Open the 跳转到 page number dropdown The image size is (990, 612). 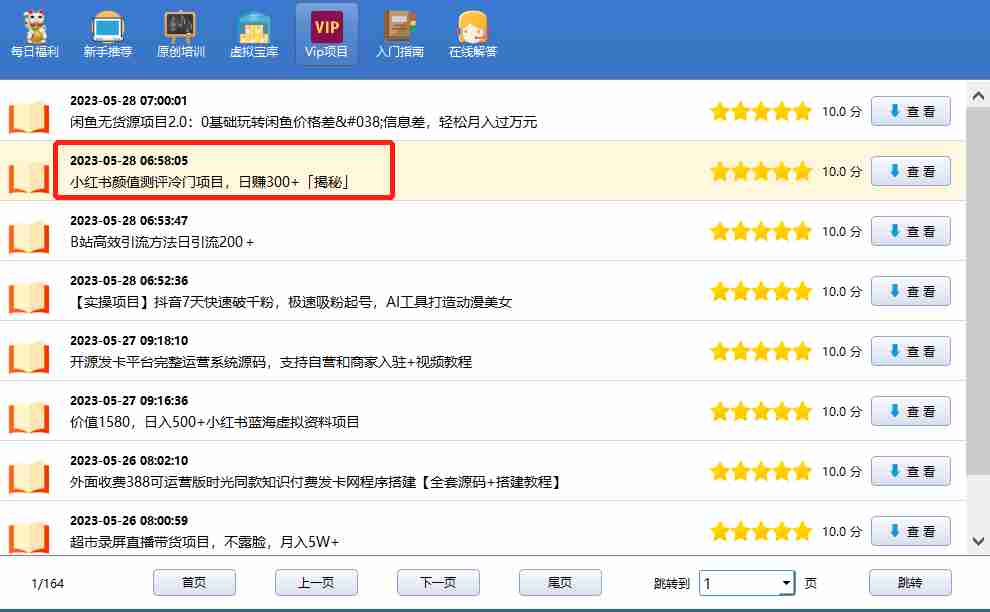(x=786, y=583)
